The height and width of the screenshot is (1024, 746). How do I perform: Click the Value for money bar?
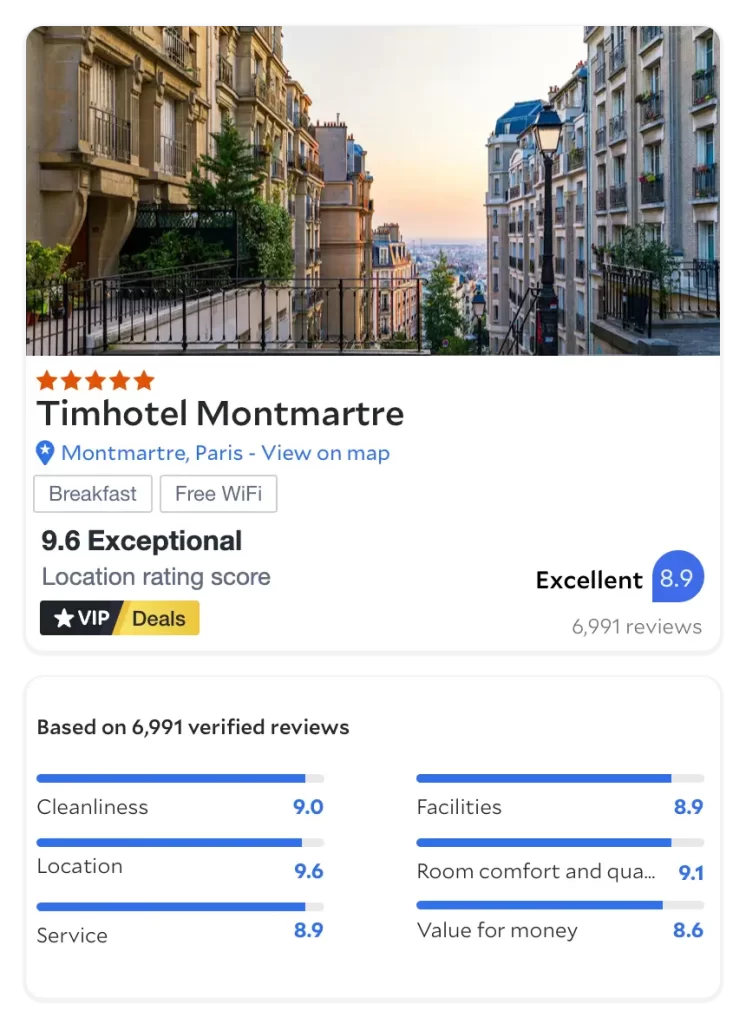point(559,905)
